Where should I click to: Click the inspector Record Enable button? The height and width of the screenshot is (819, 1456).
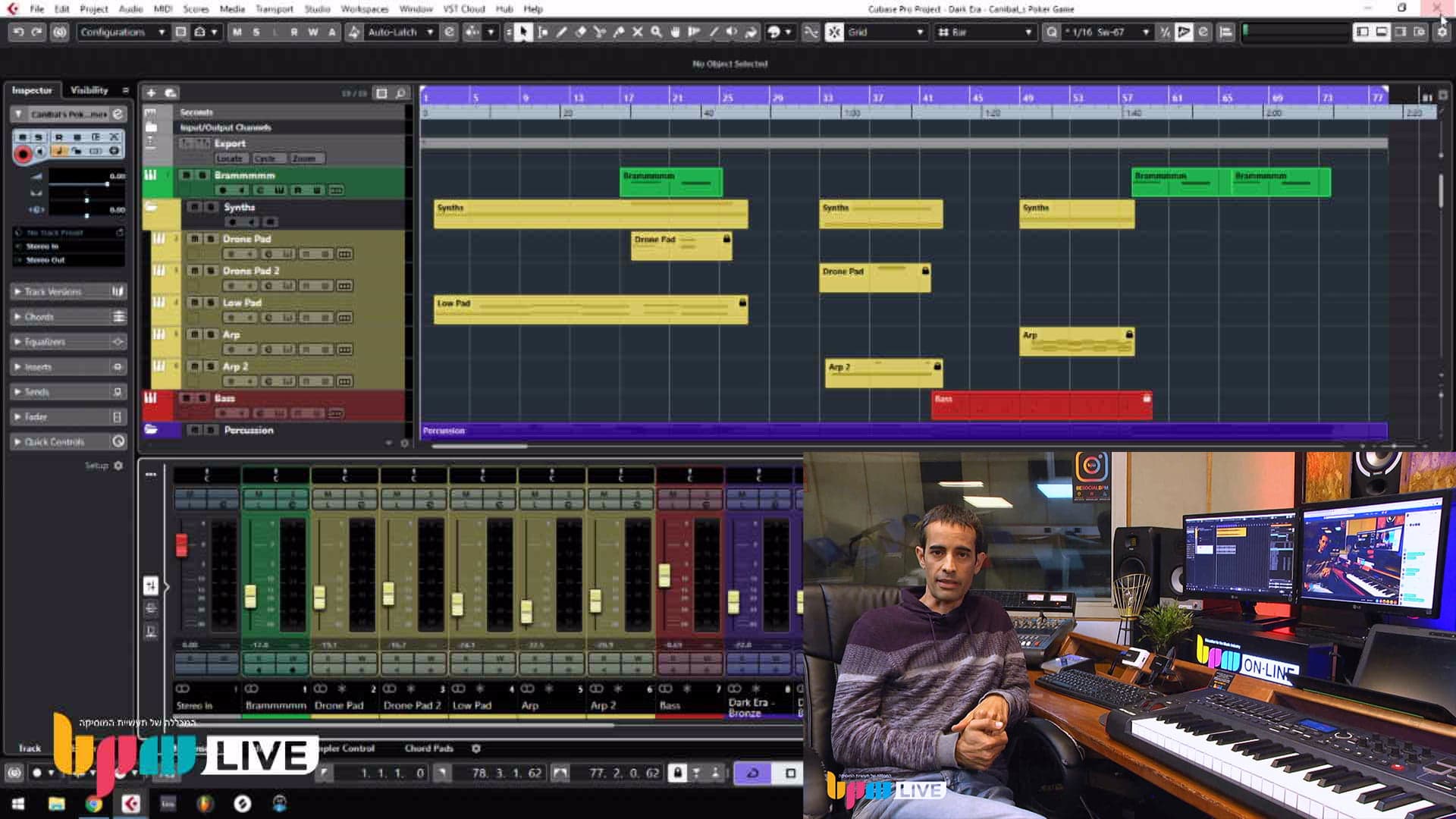[23, 155]
